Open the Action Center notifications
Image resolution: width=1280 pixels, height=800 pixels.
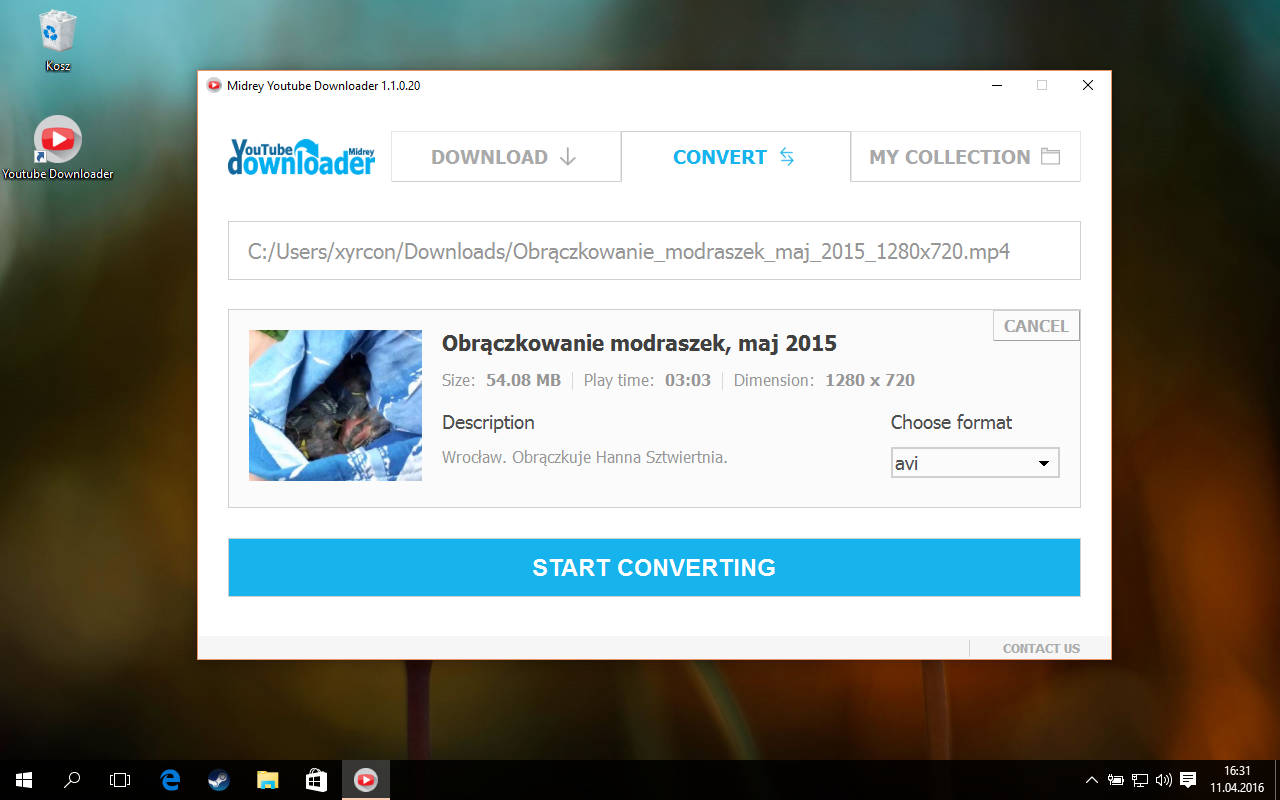click(1188, 780)
